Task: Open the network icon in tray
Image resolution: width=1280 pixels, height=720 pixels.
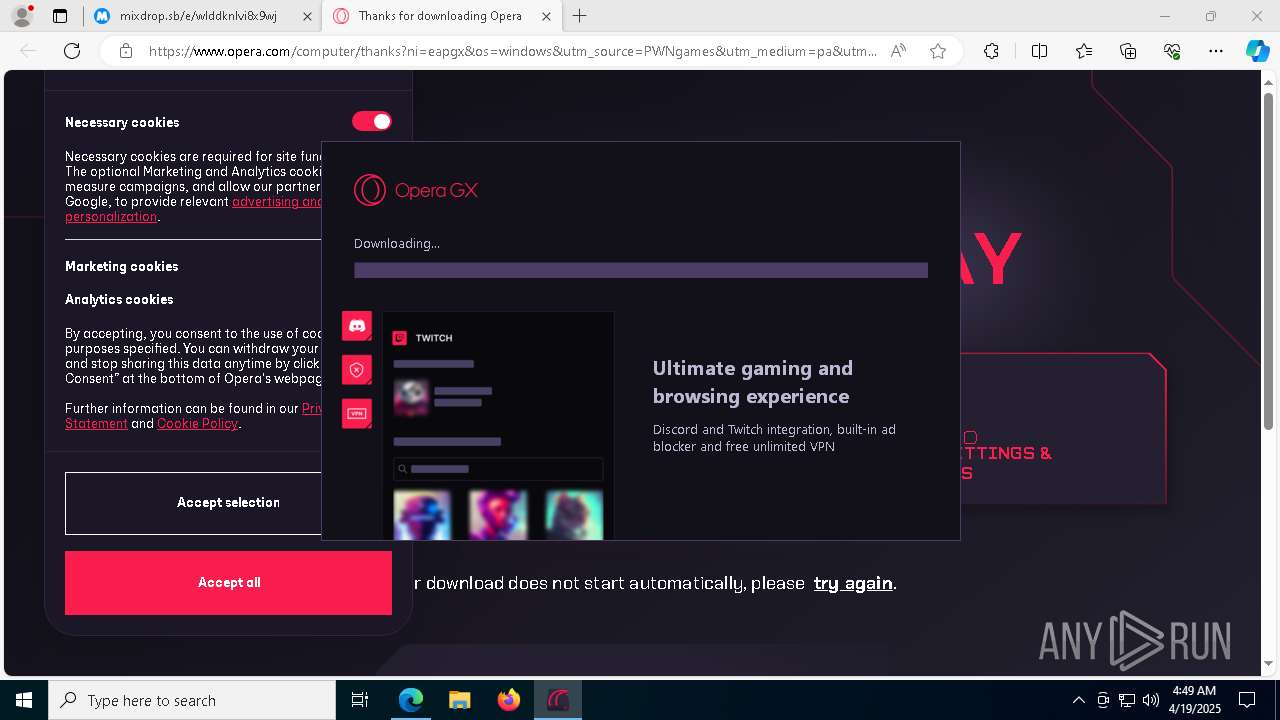Action: (x=1126, y=700)
